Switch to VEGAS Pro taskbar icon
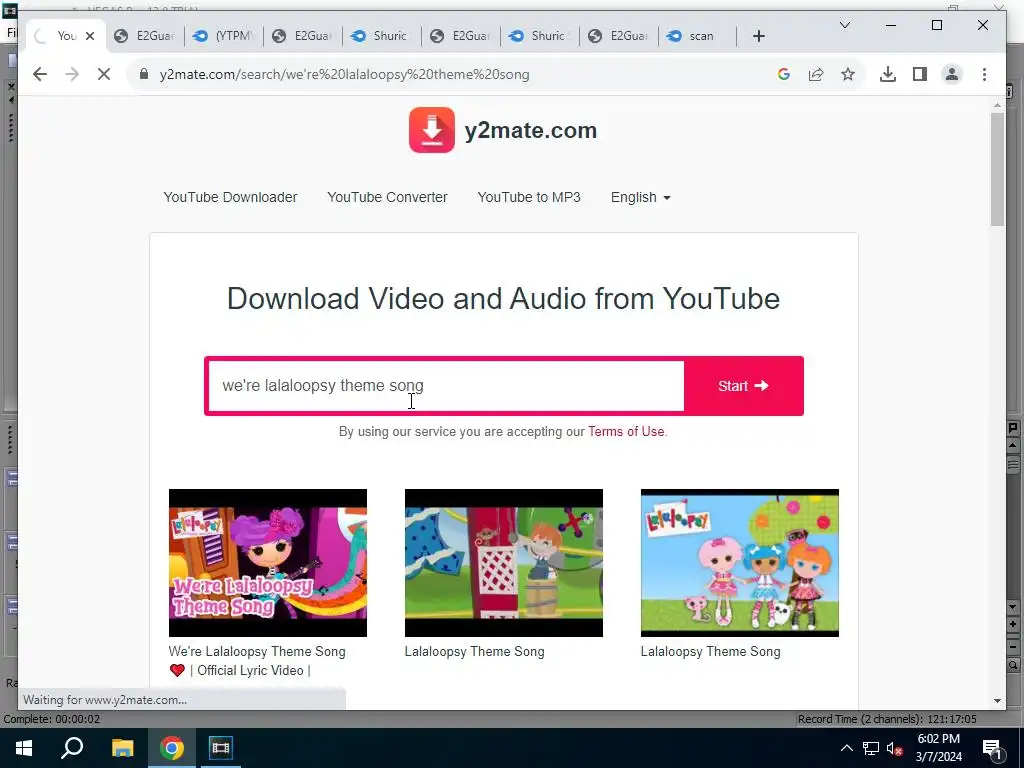Image resolution: width=1024 pixels, height=768 pixels. [x=221, y=748]
